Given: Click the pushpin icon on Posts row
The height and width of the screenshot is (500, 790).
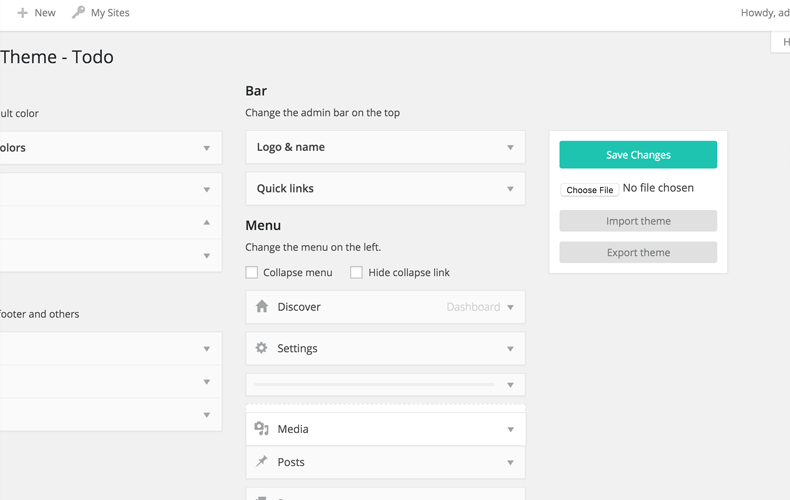Looking at the screenshot, I should pyautogui.click(x=261, y=461).
